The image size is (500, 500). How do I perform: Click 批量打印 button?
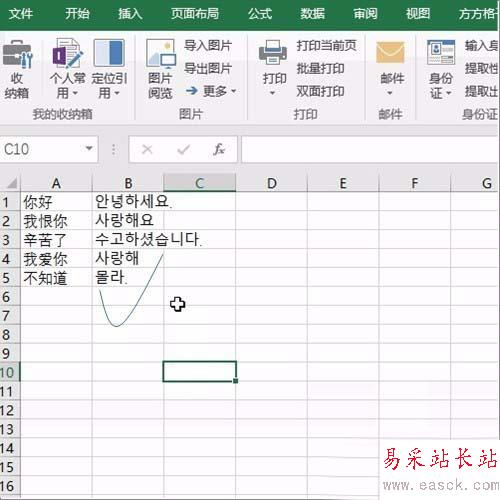(320, 69)
